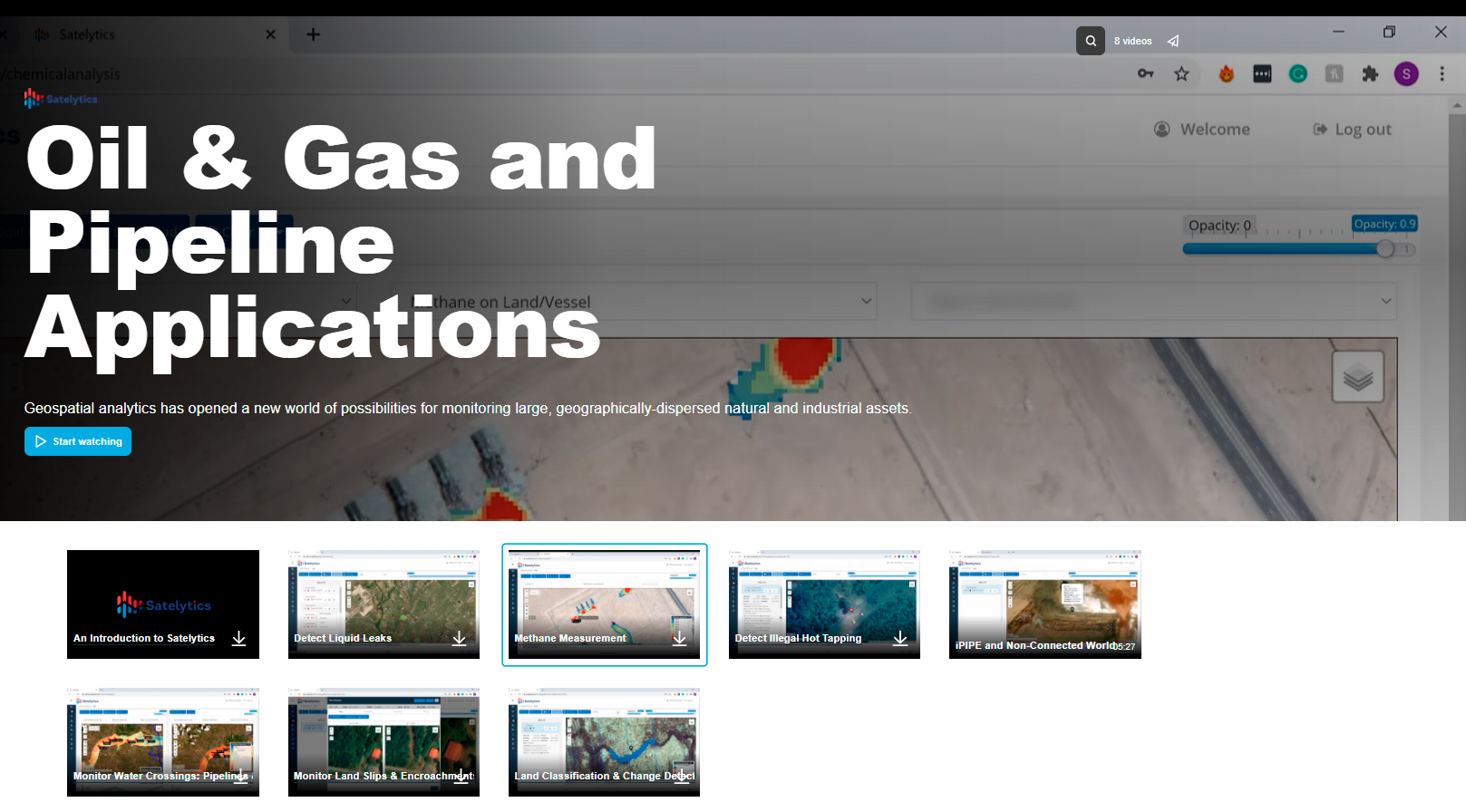This screenshot has width=1466, height=812.
Task: Click the '8 videos' count label
Action: (x=1132, y=41)
